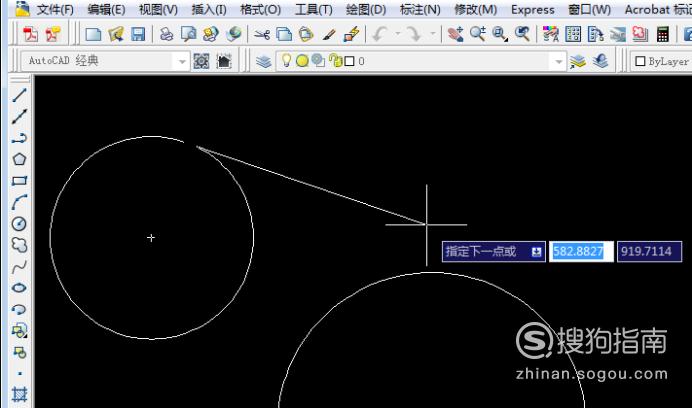Image resolution: width=692 pixels, height=408 pixels.
Task: Toggle layer 0 on/off lightbulb
Action: click(286, 60)
